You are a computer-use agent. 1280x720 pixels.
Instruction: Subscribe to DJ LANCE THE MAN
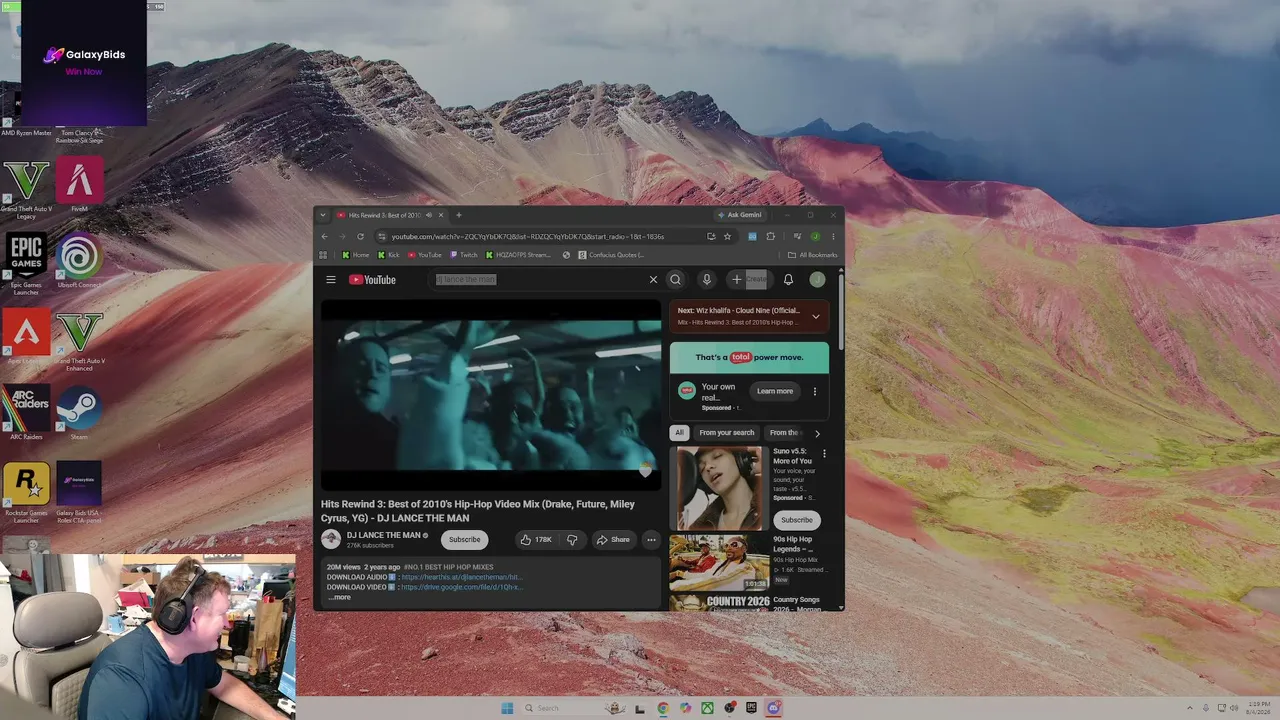pos(464,540)
